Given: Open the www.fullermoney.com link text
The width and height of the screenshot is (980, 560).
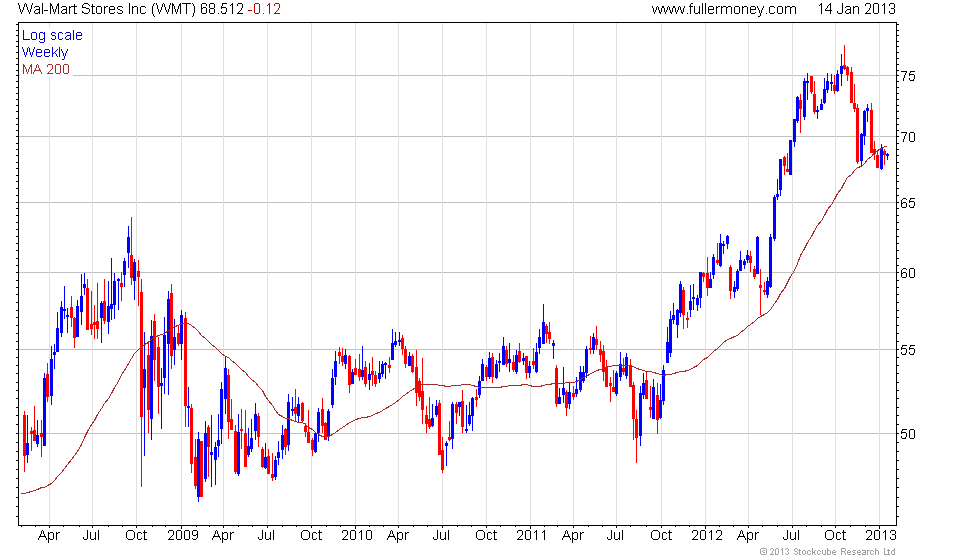Looking at the screenshot, I should click(724, 9).
